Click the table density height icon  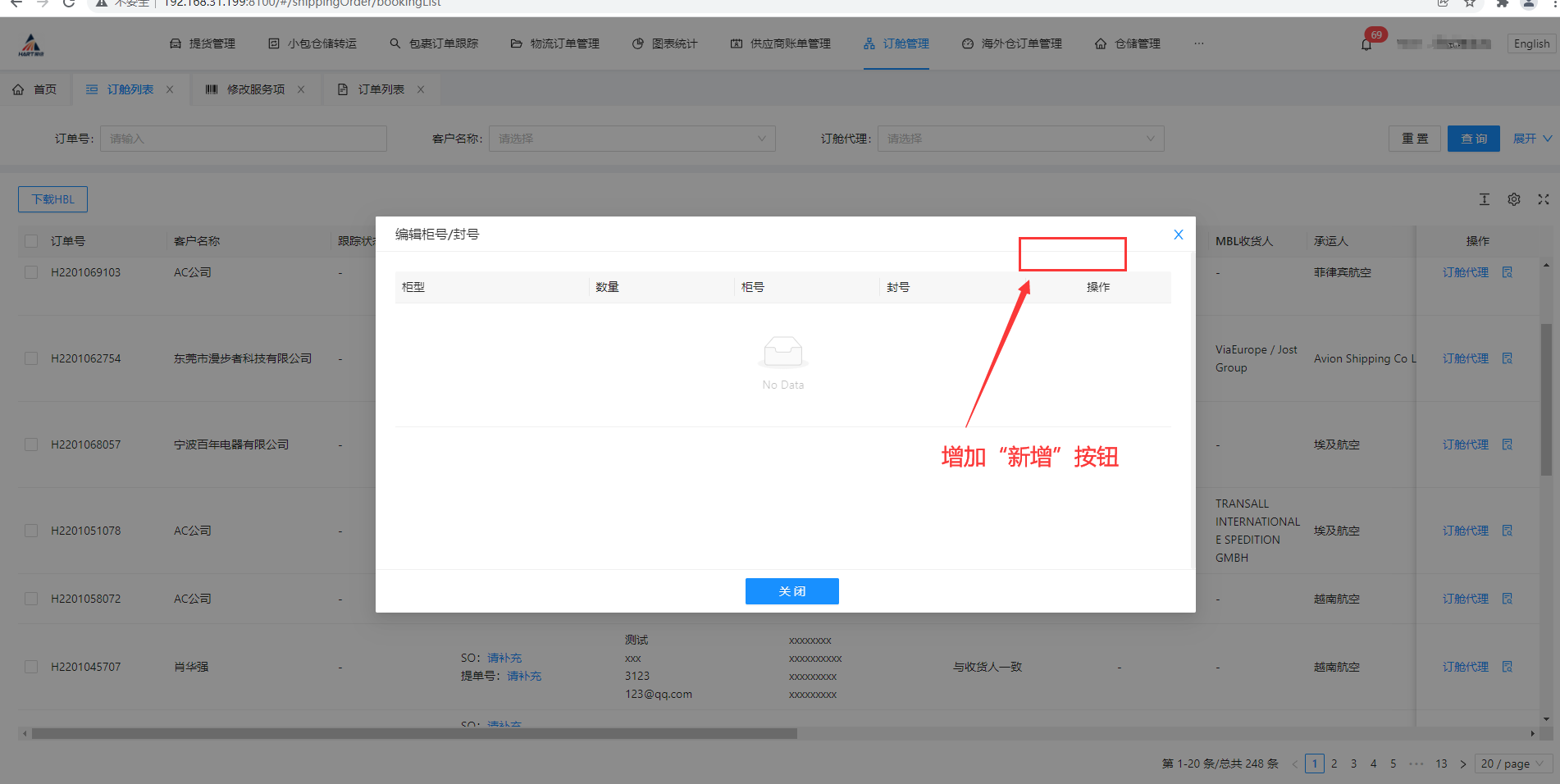pos(1485,199)
